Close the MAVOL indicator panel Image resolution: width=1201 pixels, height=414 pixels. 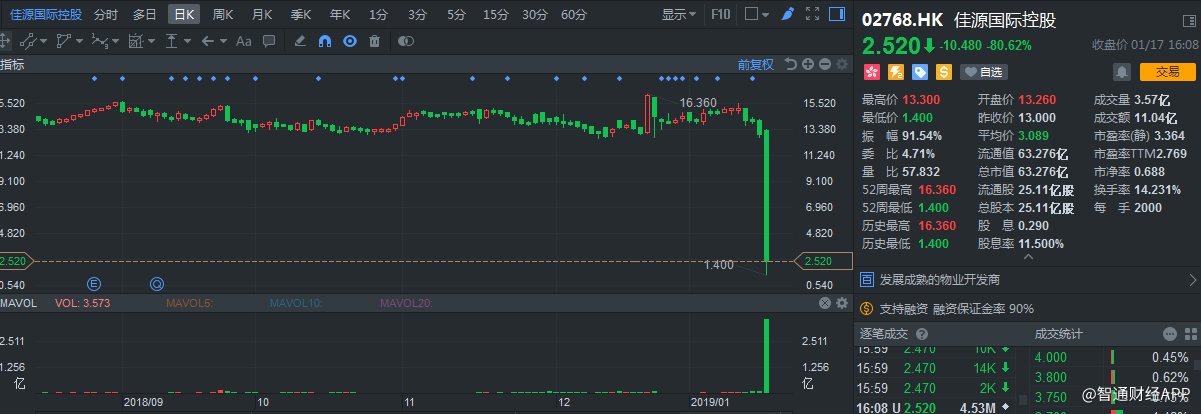(x=825, y=303)
